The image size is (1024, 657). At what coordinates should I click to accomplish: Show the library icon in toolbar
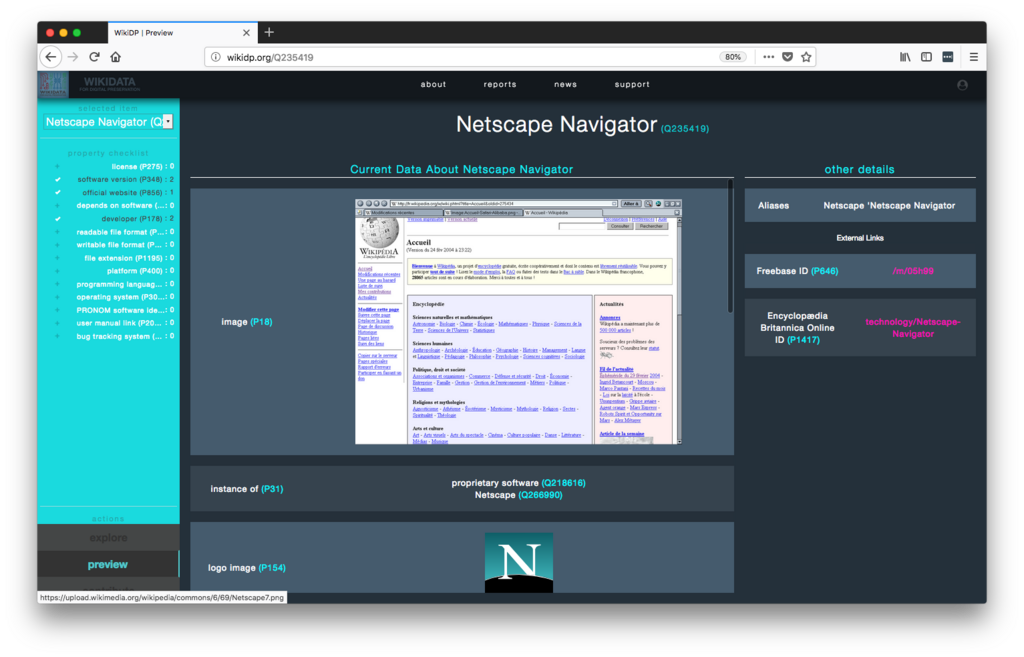[x=905, y=57]
